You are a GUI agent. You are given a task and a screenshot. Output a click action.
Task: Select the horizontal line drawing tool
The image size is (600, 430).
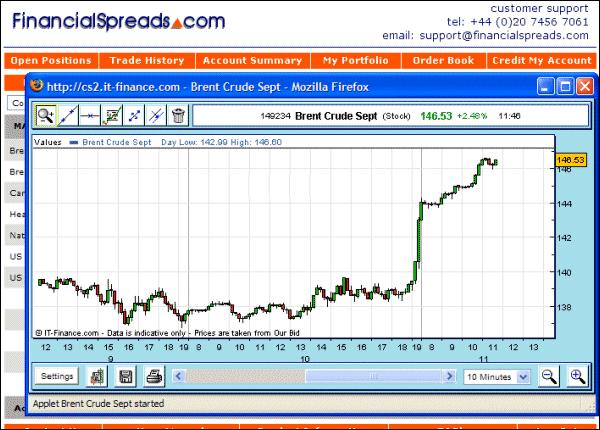pos(90,115)
